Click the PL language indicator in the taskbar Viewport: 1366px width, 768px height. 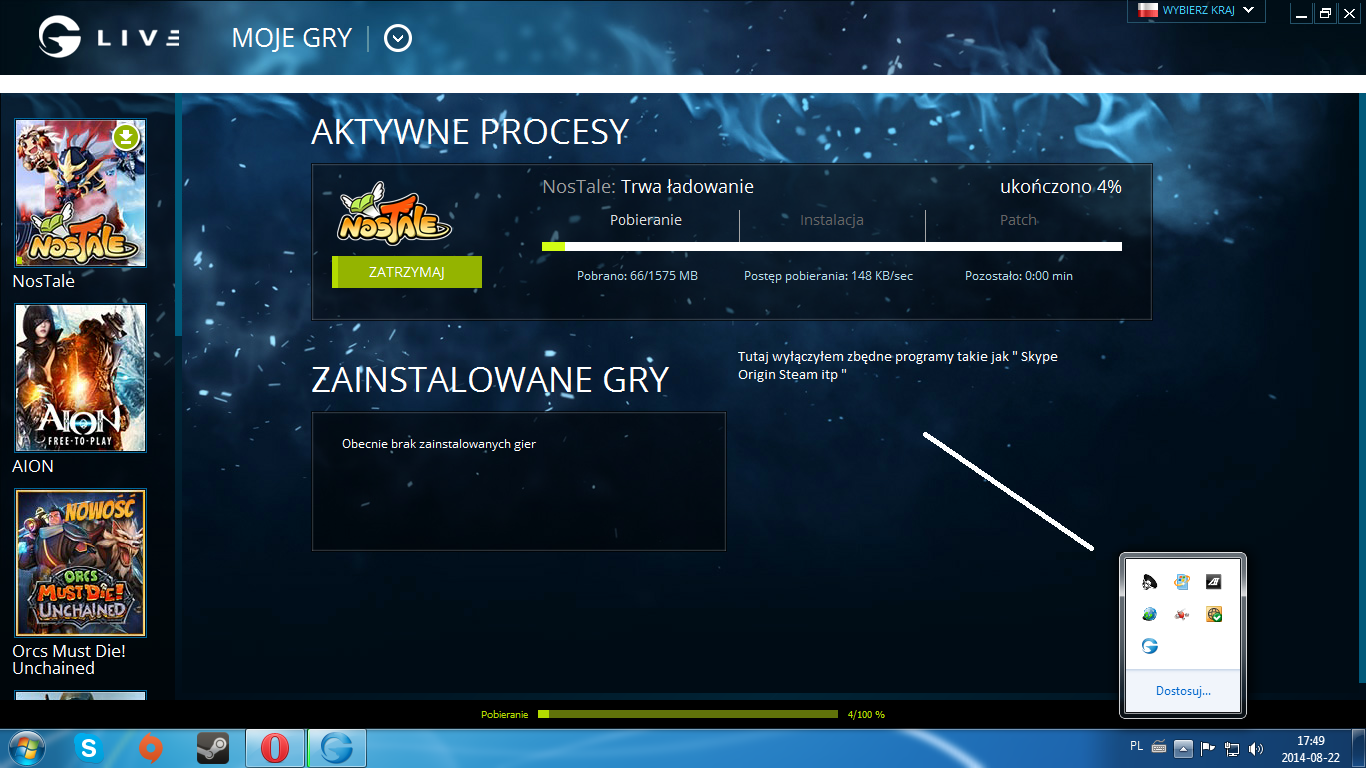[x=1136, y=746]
